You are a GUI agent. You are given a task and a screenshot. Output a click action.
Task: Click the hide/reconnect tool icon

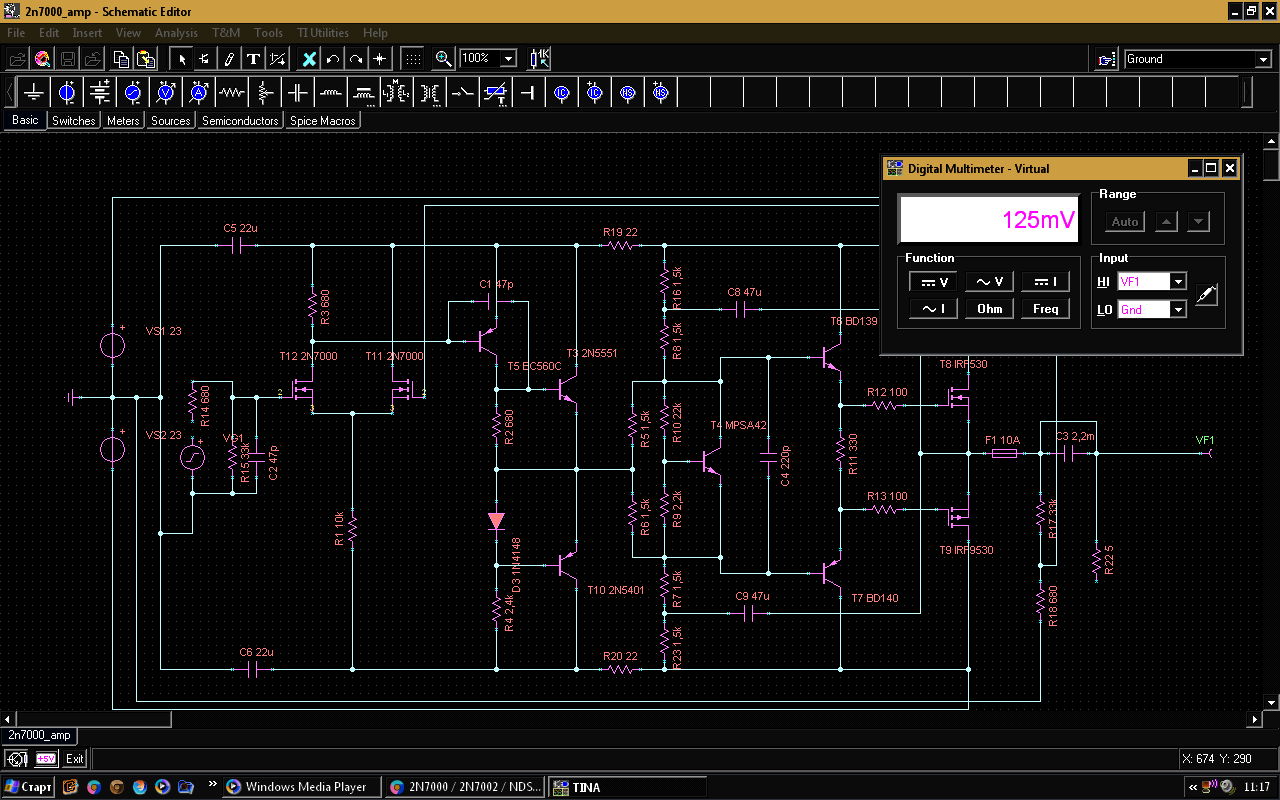pos(278,59)
